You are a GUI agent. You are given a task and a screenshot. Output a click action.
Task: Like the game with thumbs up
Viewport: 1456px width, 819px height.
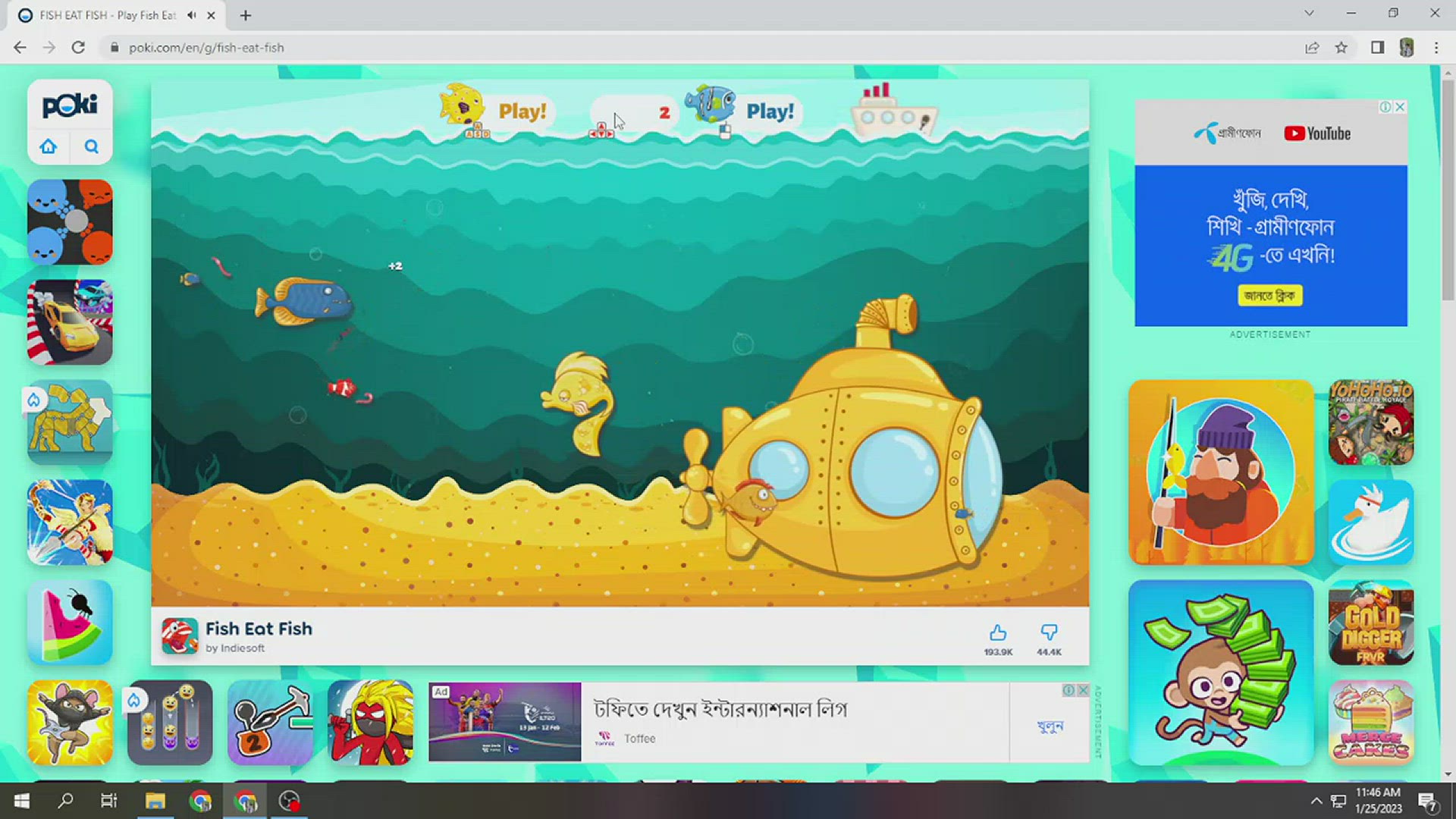[998, 633]
